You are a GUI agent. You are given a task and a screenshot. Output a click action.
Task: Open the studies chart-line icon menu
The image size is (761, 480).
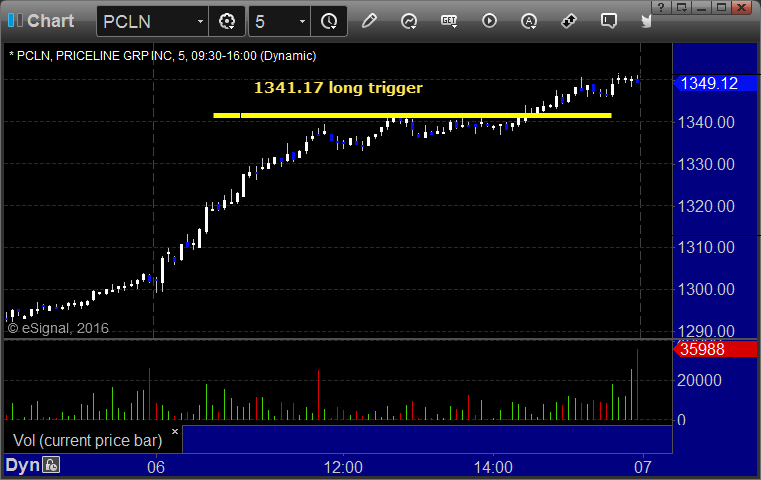pos(409,21)
